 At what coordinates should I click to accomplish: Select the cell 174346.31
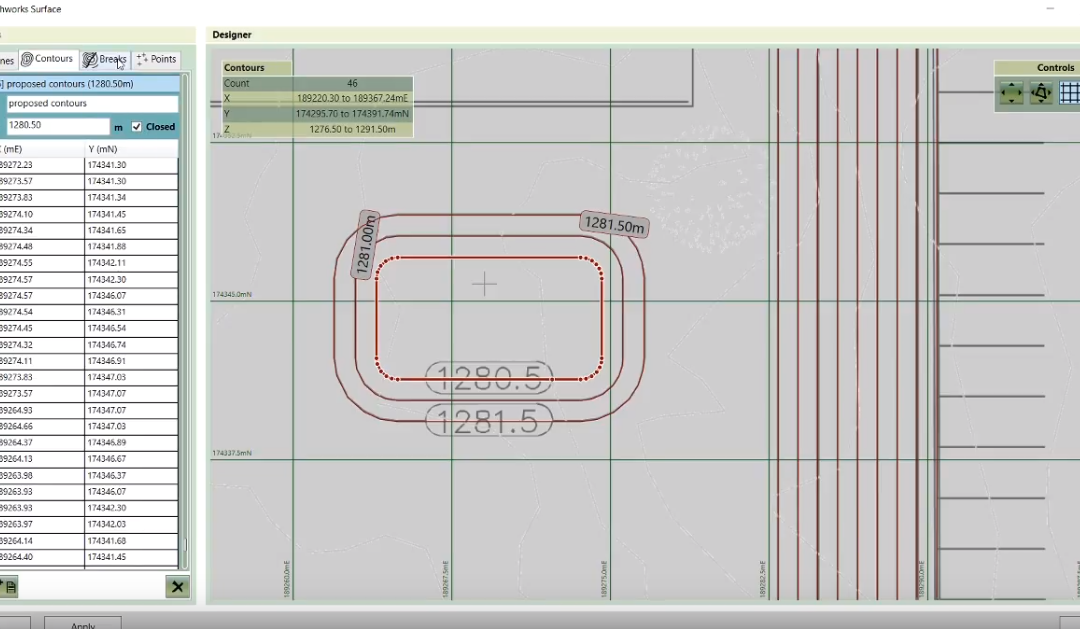pos(131,312)
